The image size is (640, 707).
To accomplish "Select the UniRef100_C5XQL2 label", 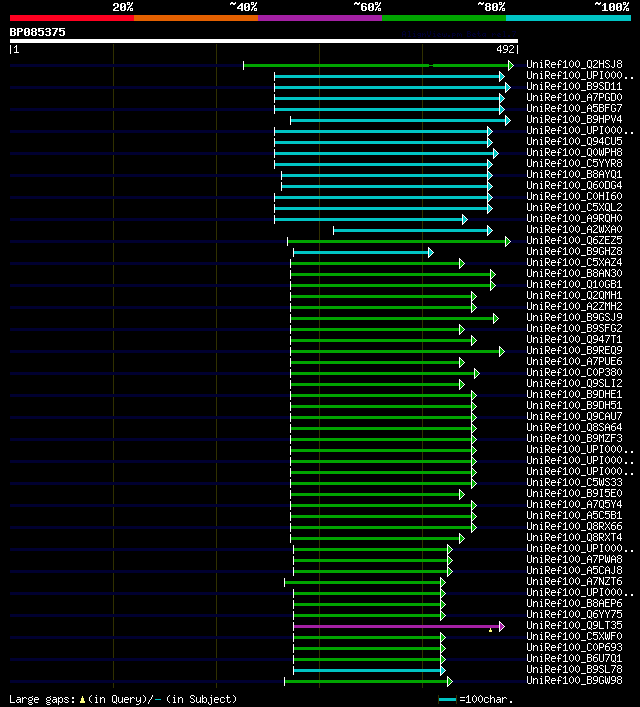I will (574, 207).
